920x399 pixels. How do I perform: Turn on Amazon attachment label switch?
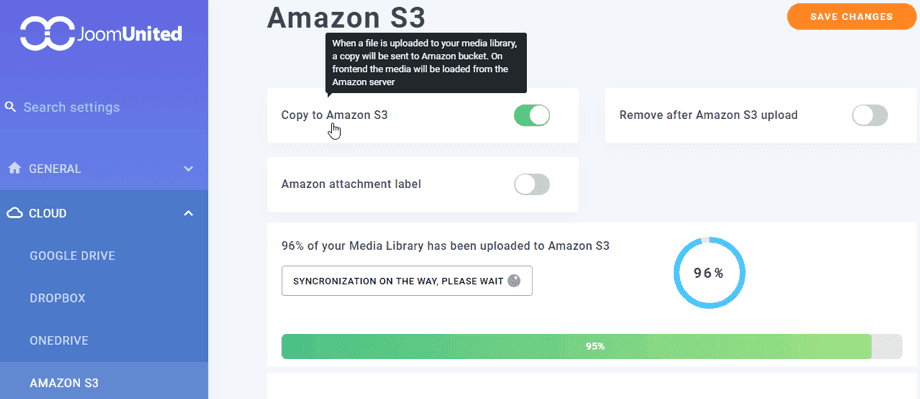tap(532, 184)
